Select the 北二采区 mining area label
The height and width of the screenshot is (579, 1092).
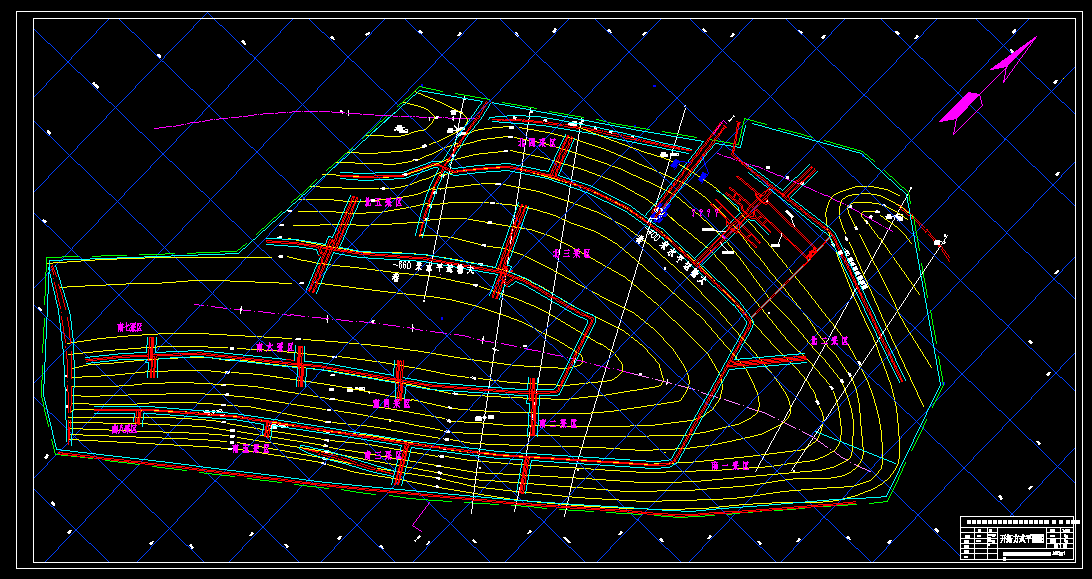point(829,341)
